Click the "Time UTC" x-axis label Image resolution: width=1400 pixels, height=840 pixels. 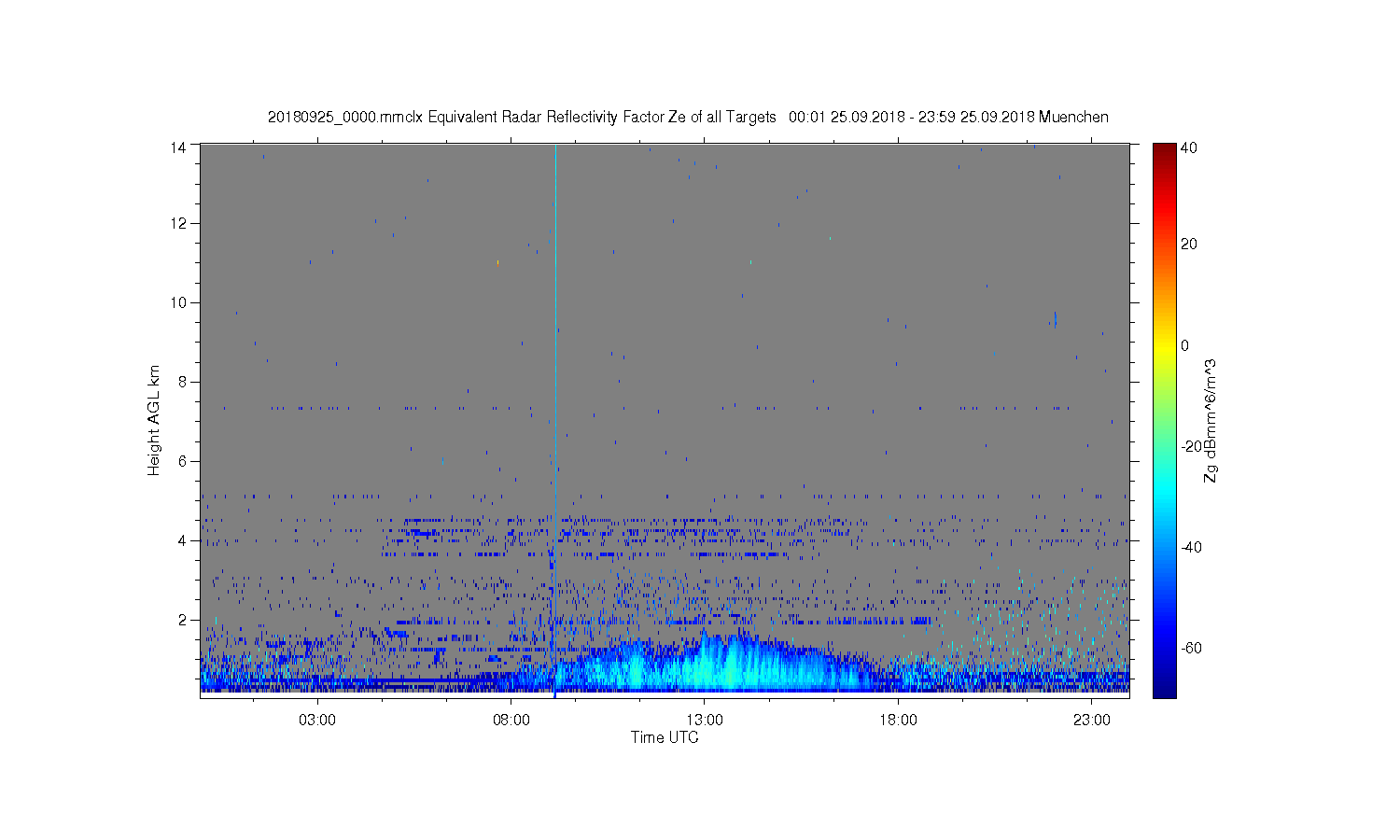click(665, 737)
